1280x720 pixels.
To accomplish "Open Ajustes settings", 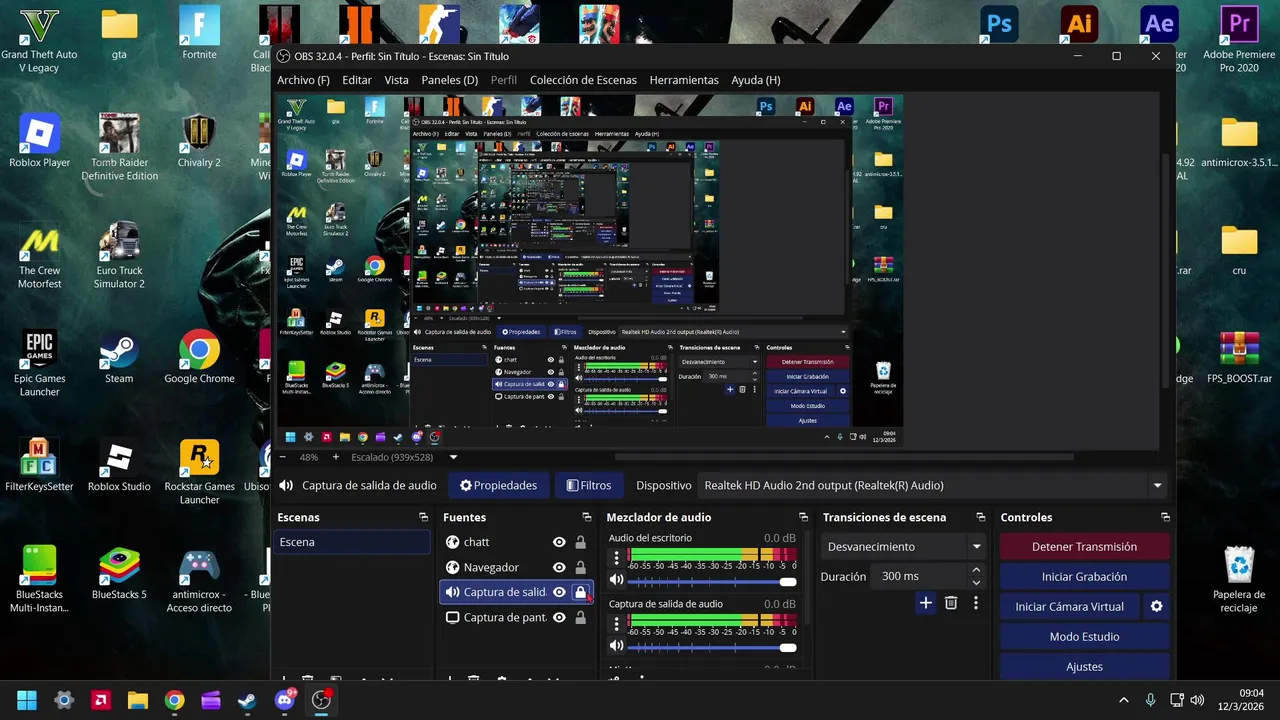I will point(1084,667).
